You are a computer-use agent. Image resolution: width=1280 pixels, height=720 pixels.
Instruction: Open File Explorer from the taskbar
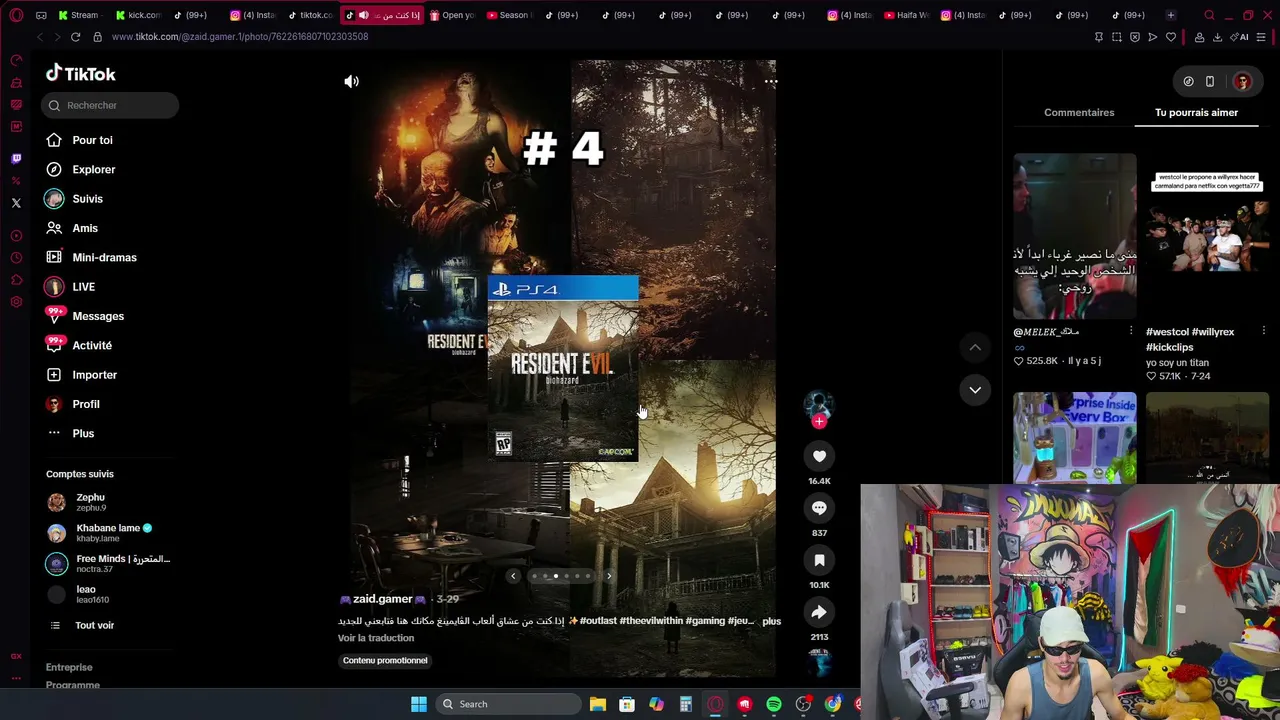598,704
